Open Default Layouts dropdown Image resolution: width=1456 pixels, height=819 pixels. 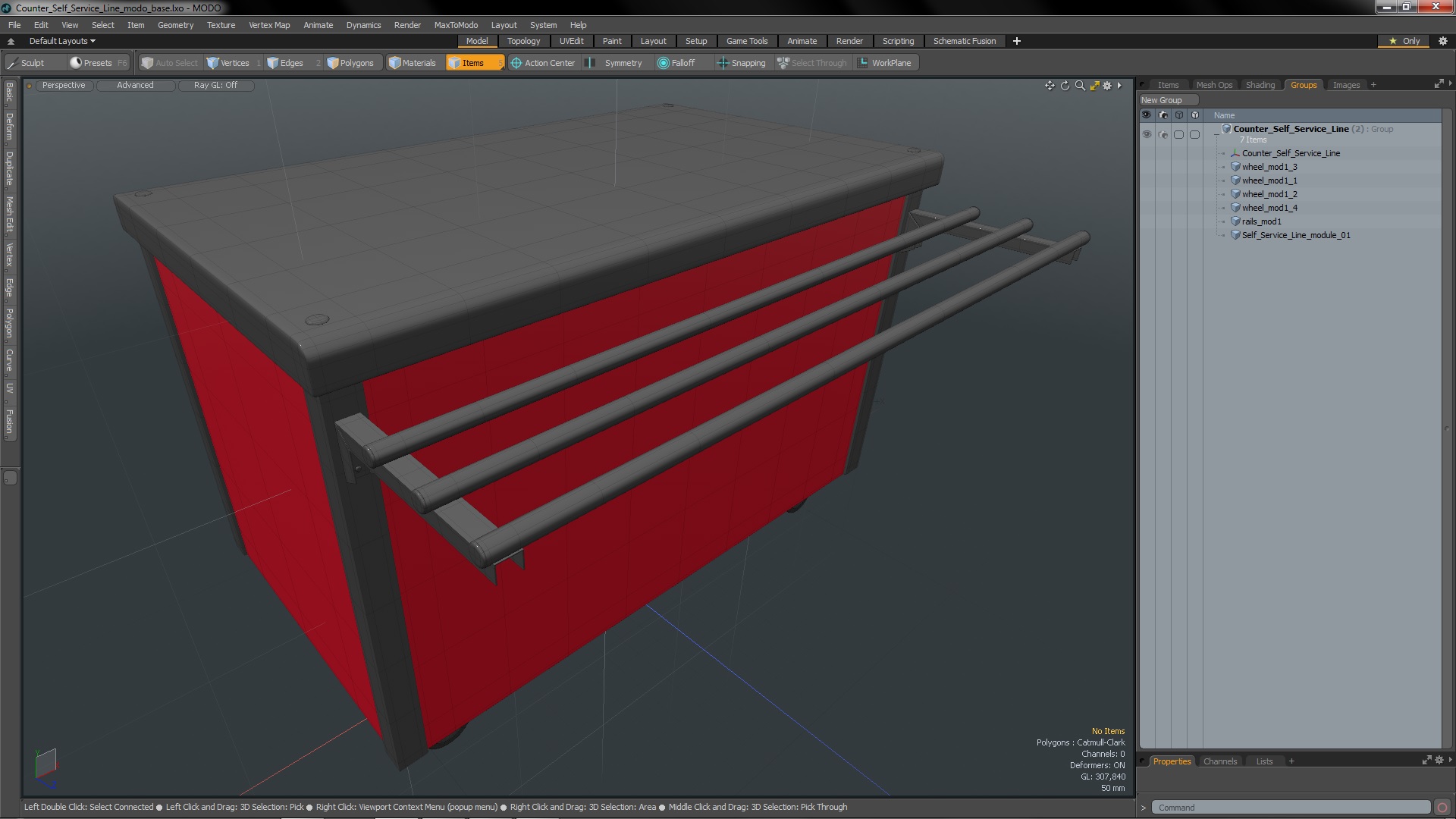pyautogui.click(x=62, y=41)
